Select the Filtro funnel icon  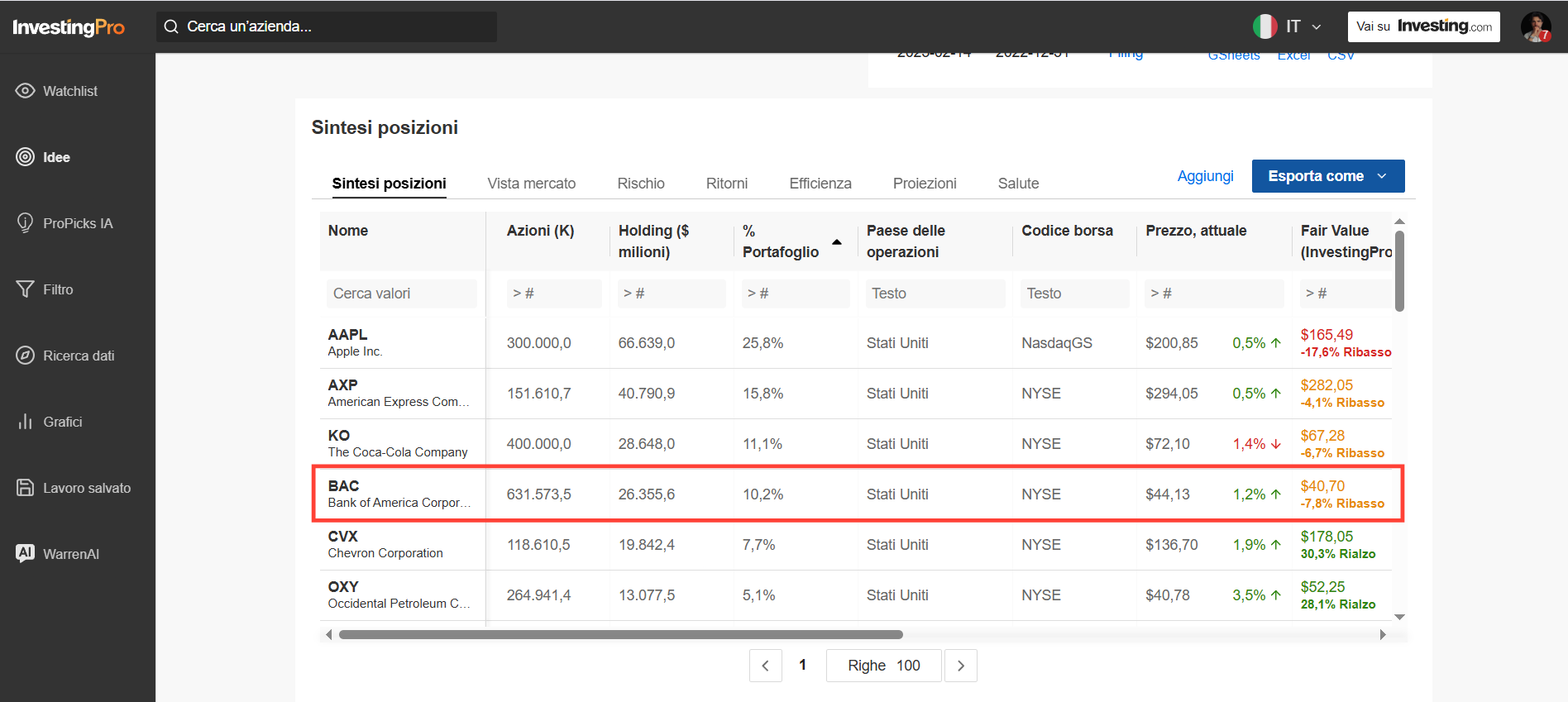click(x=26, y=289)
